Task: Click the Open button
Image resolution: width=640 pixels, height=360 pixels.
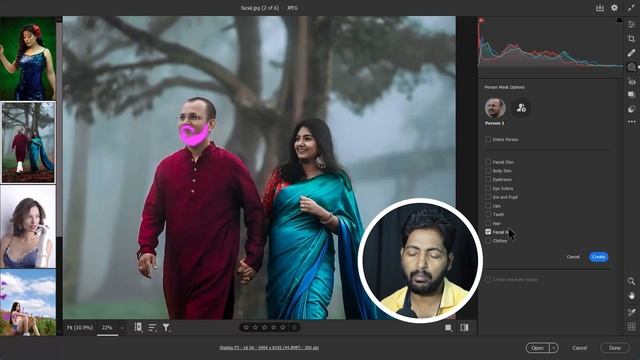Action: point(538,348)
